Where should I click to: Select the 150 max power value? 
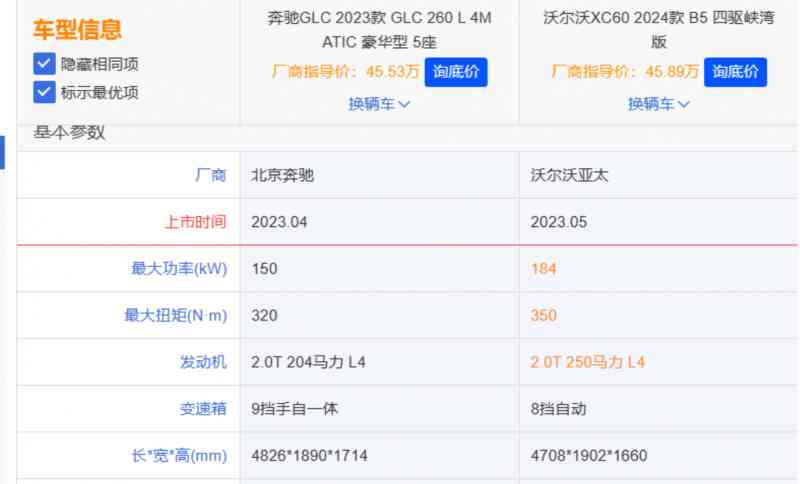(x=264, y=269)
